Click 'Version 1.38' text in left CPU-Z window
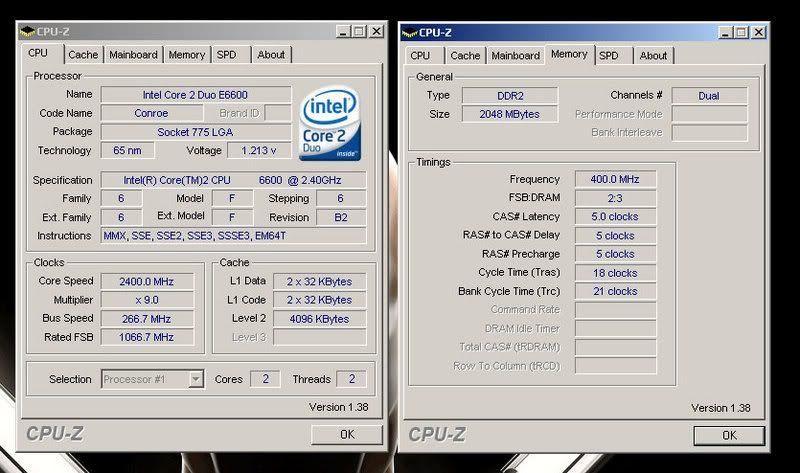 [339, 407]
